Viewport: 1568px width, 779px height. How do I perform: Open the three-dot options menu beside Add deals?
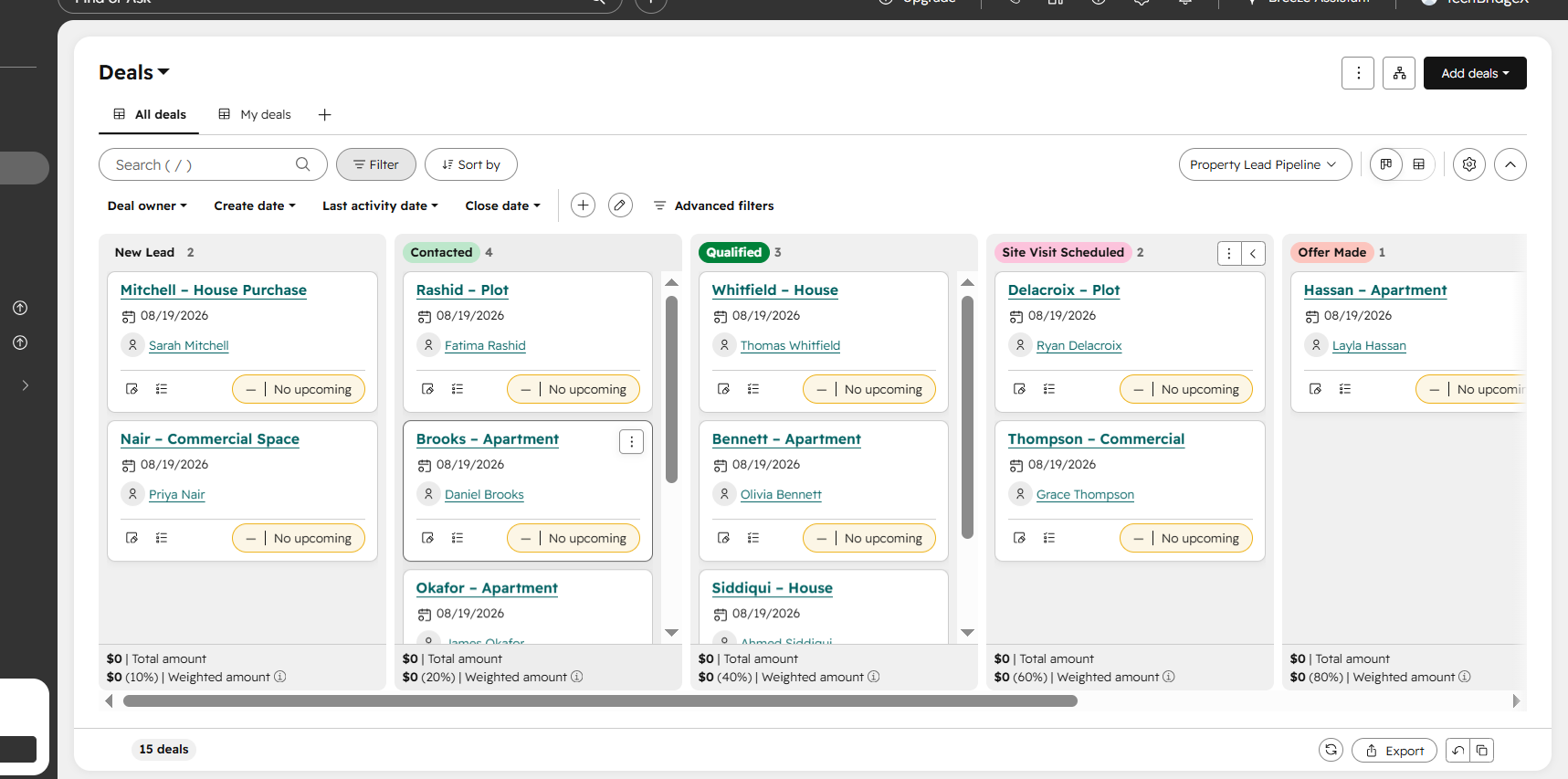point(1358,73)
